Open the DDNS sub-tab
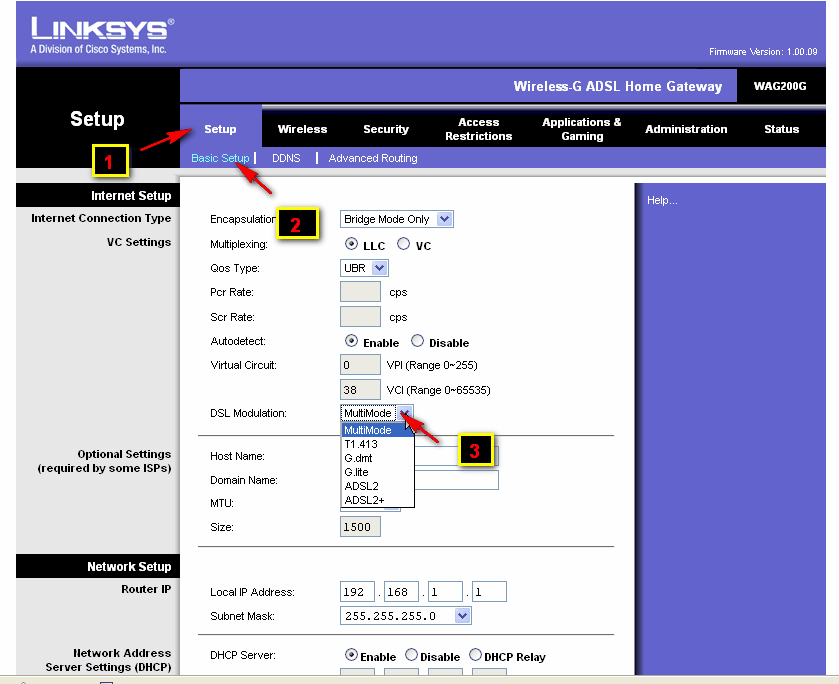This screenshot has width=839, height=684. point(286,158)
